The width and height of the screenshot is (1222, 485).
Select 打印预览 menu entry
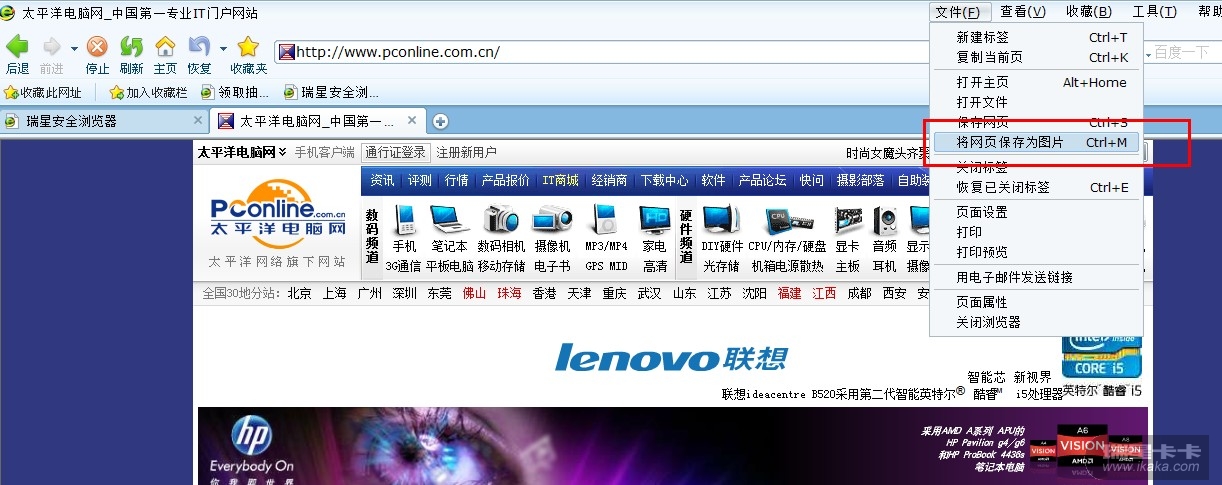pyautogui.click(x=1036, y=253)
